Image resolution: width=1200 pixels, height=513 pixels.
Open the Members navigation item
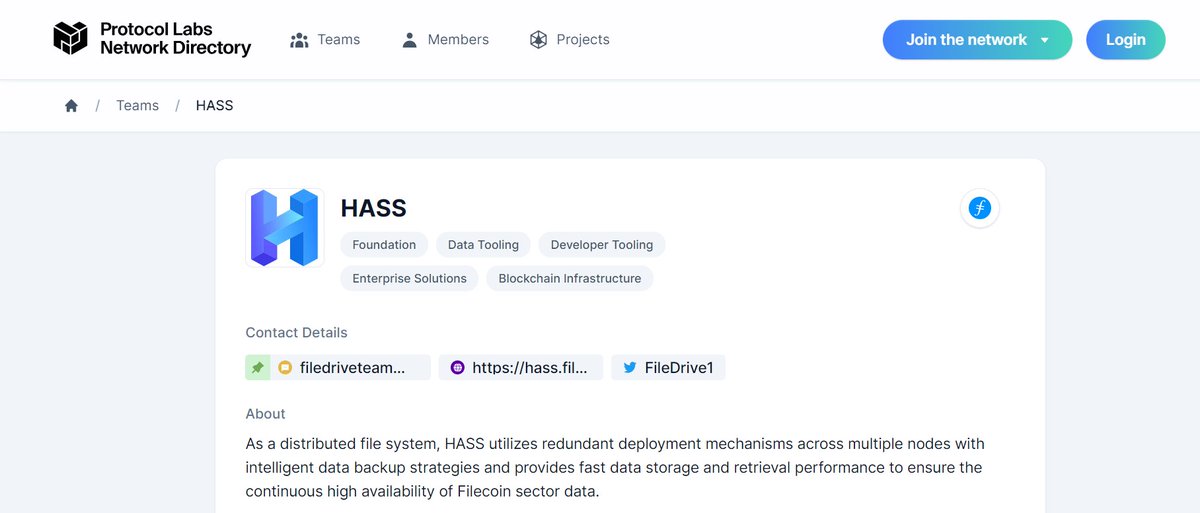(444, 40)
